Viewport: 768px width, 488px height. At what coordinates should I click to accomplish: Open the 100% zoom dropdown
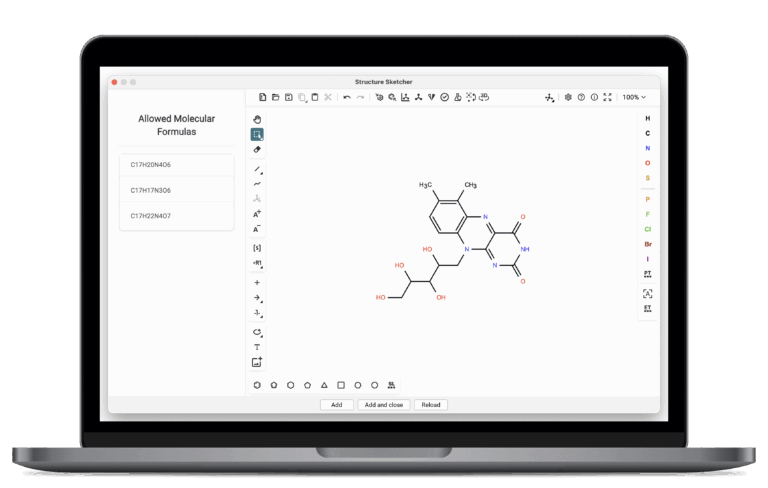click(634, 97)
